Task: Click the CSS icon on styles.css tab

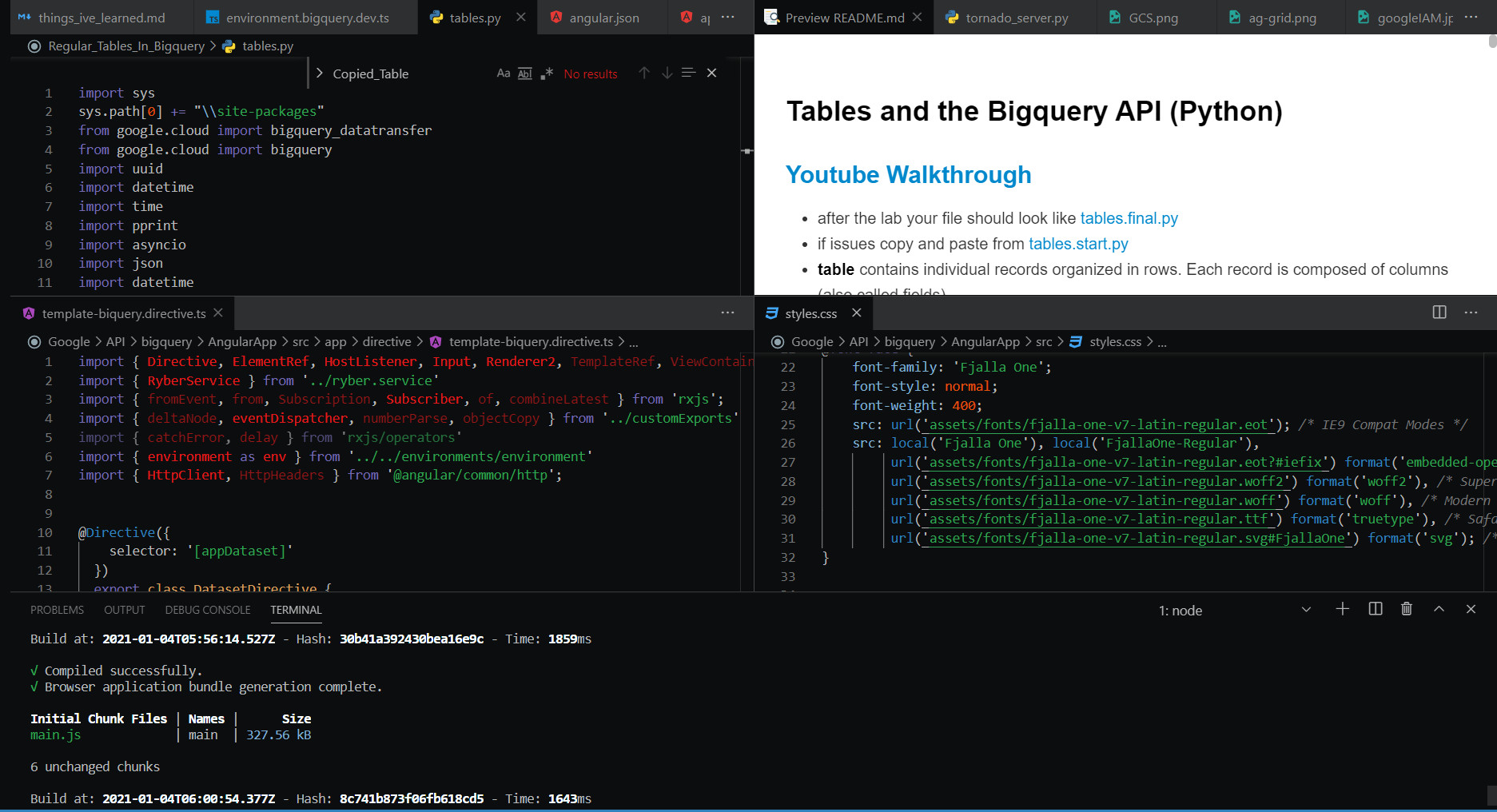Action: (x=772, y=313)
